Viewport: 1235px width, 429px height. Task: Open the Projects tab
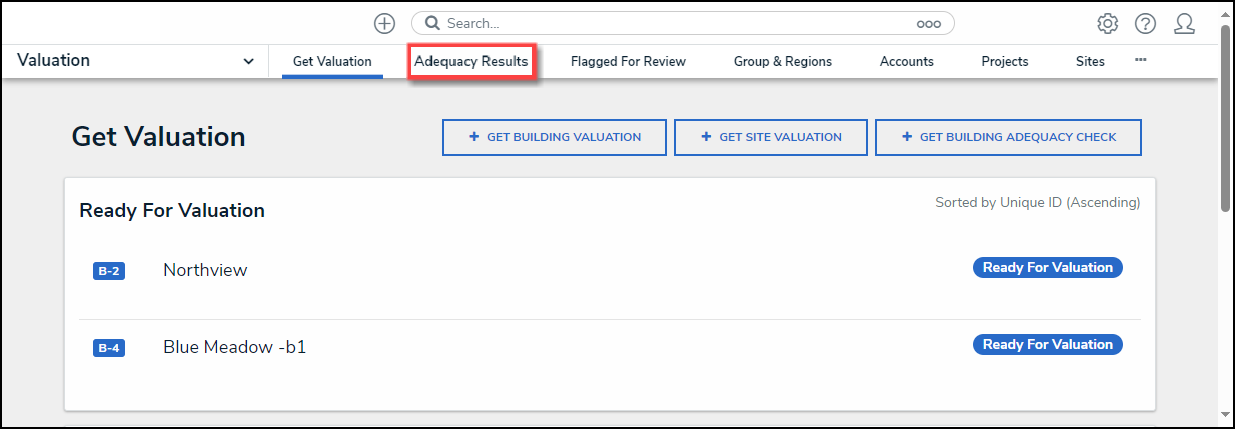1005,62
